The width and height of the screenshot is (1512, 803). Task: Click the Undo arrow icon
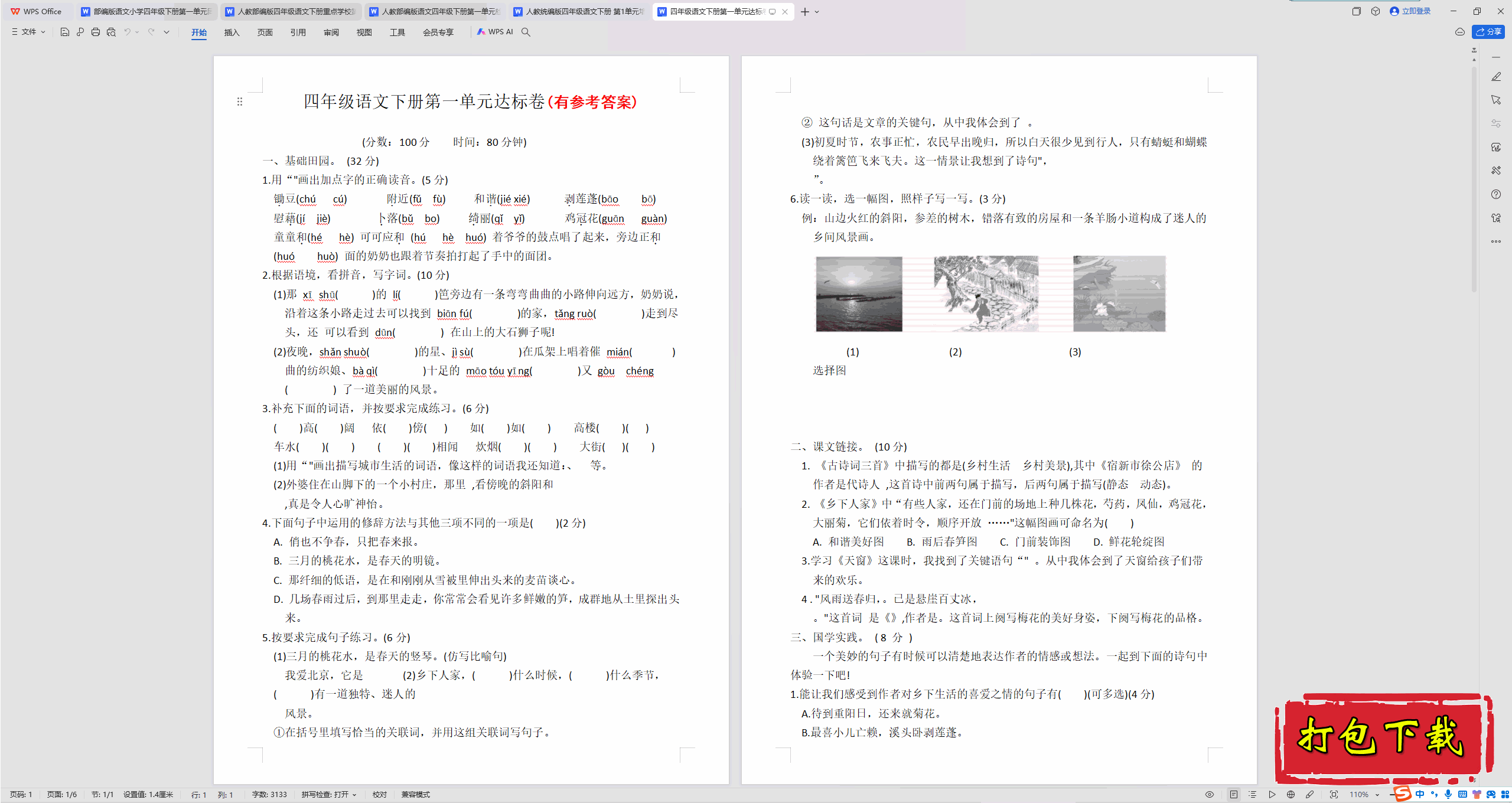point(127,32)
